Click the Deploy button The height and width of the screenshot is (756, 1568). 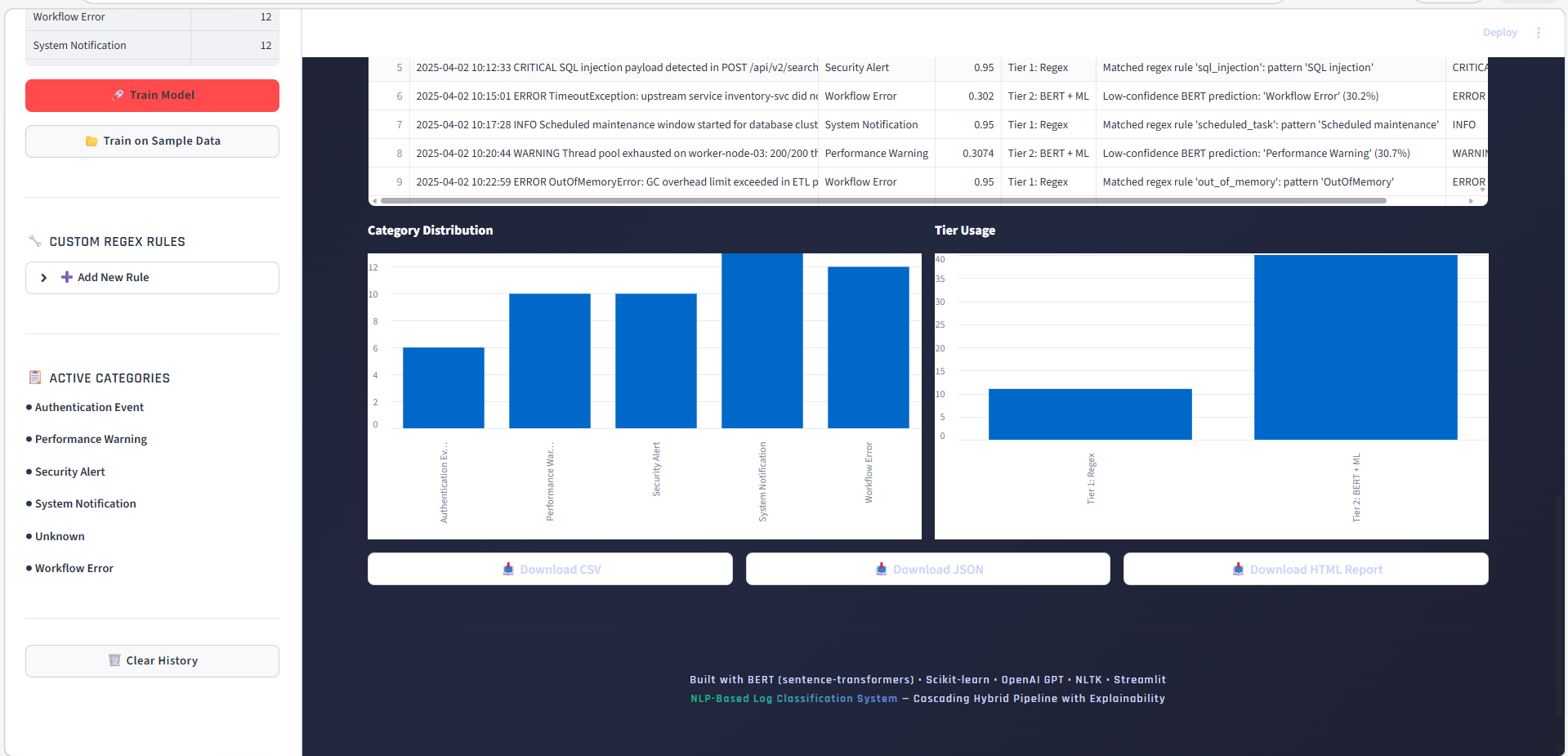(1499, 32)
